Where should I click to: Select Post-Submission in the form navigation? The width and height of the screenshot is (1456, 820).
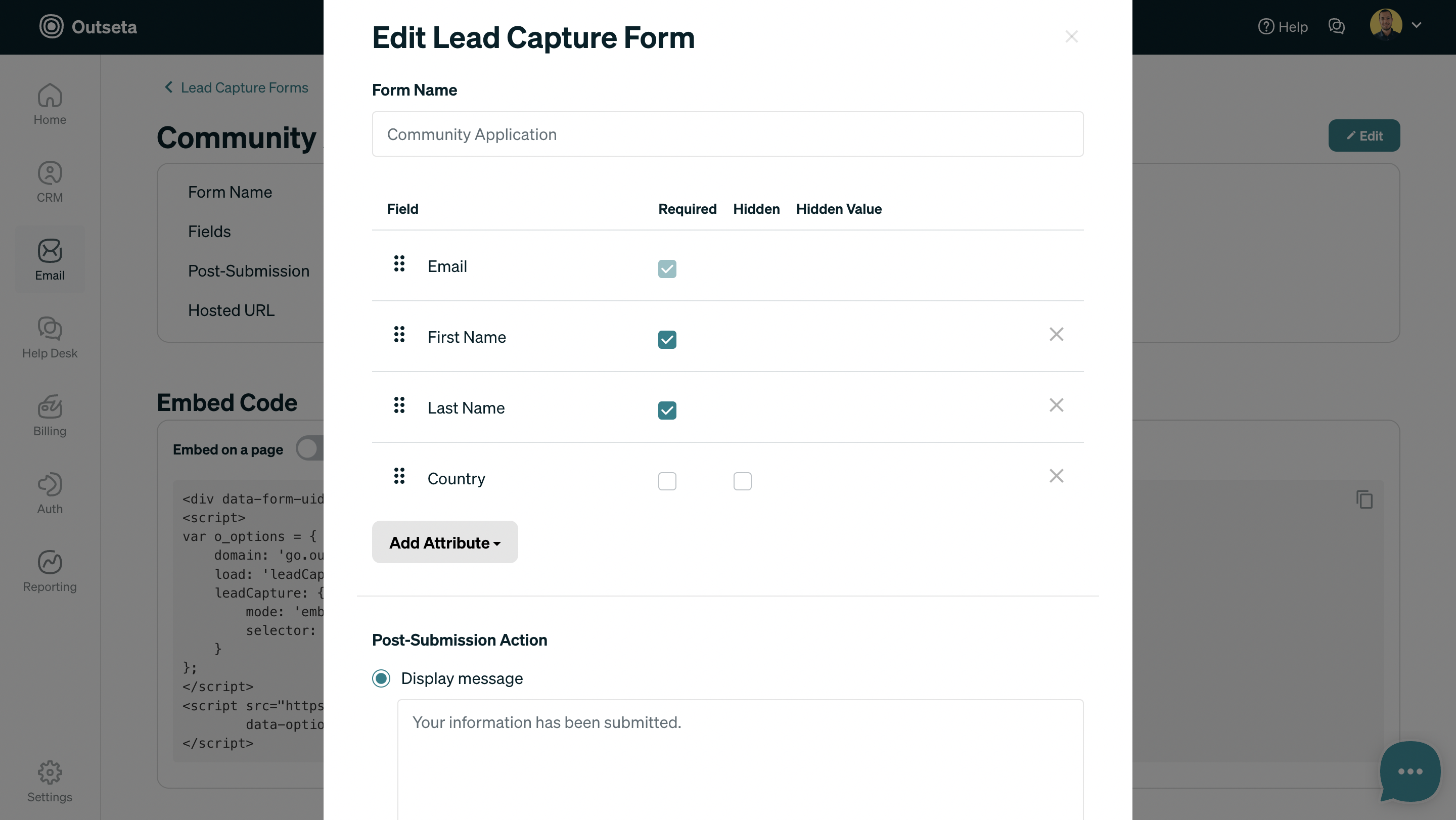249,270
